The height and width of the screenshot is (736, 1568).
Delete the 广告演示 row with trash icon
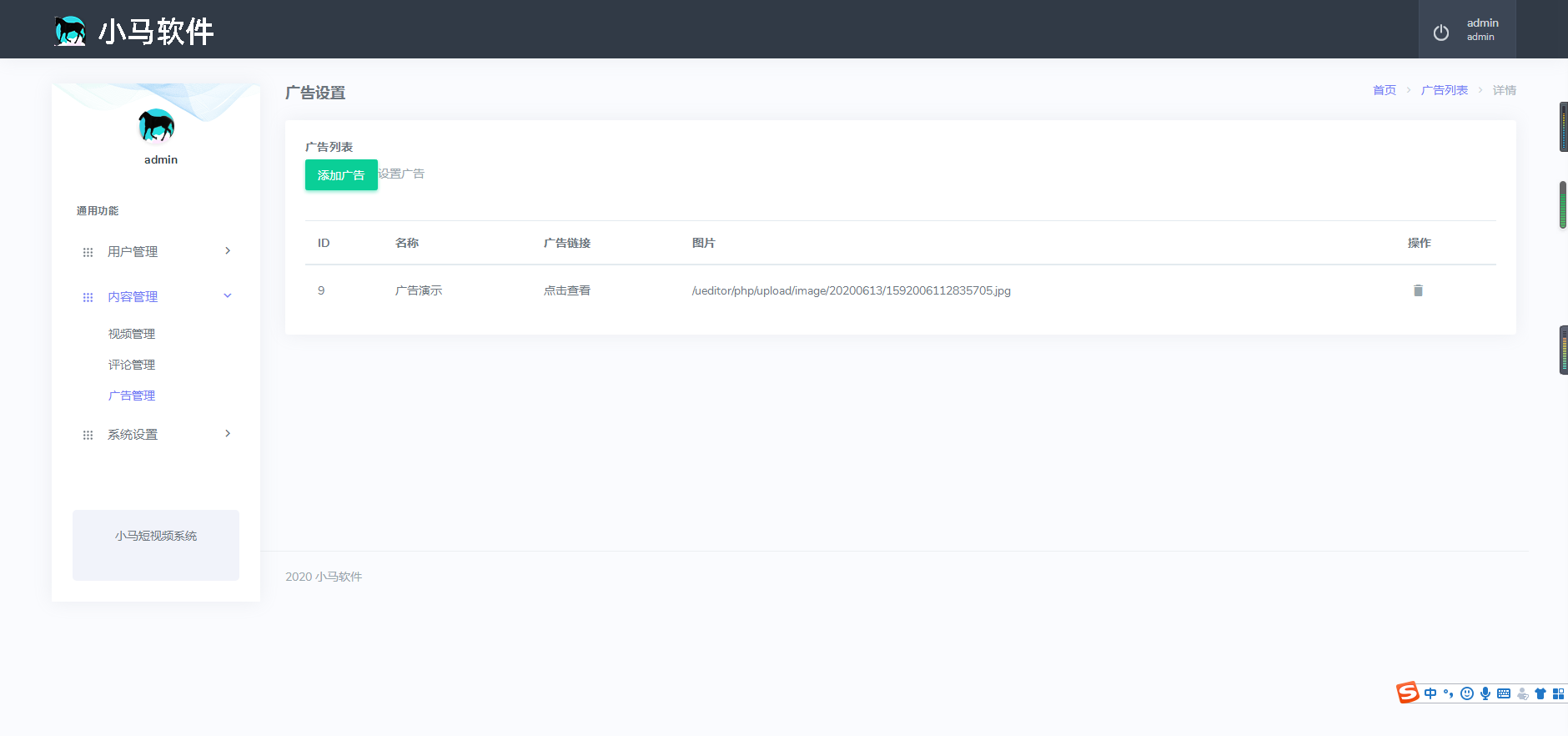(x=1418, y=290)
